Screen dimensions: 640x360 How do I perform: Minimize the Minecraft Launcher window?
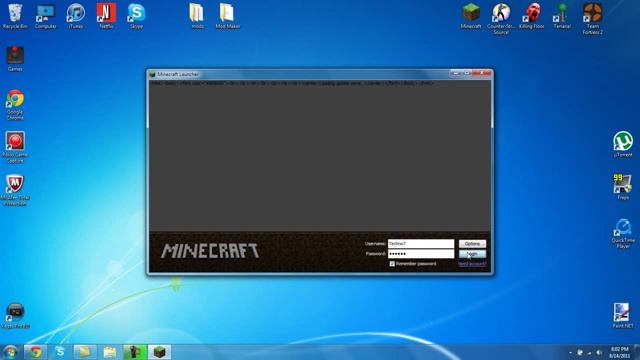[x=455, y=73]
